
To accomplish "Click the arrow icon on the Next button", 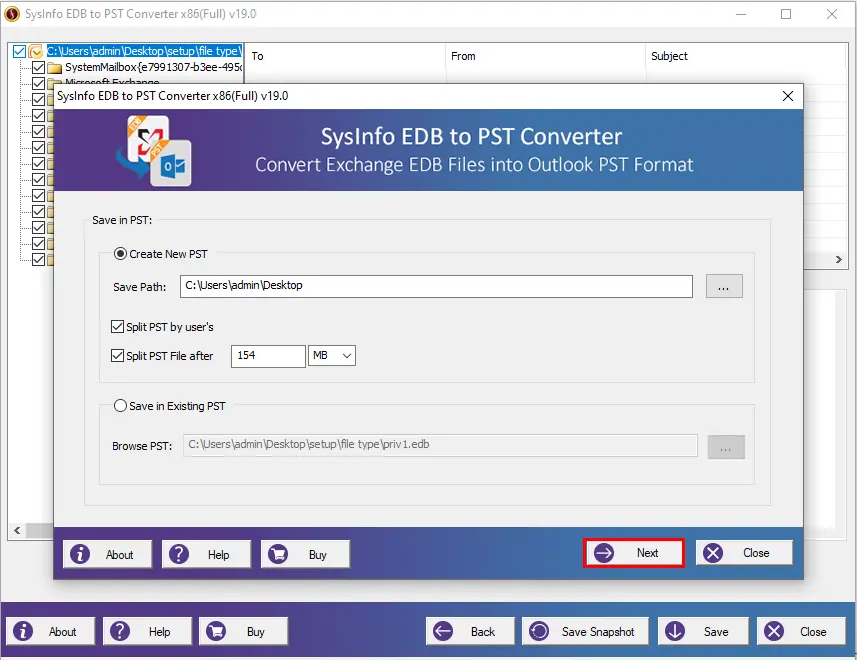I will point(604,553).
